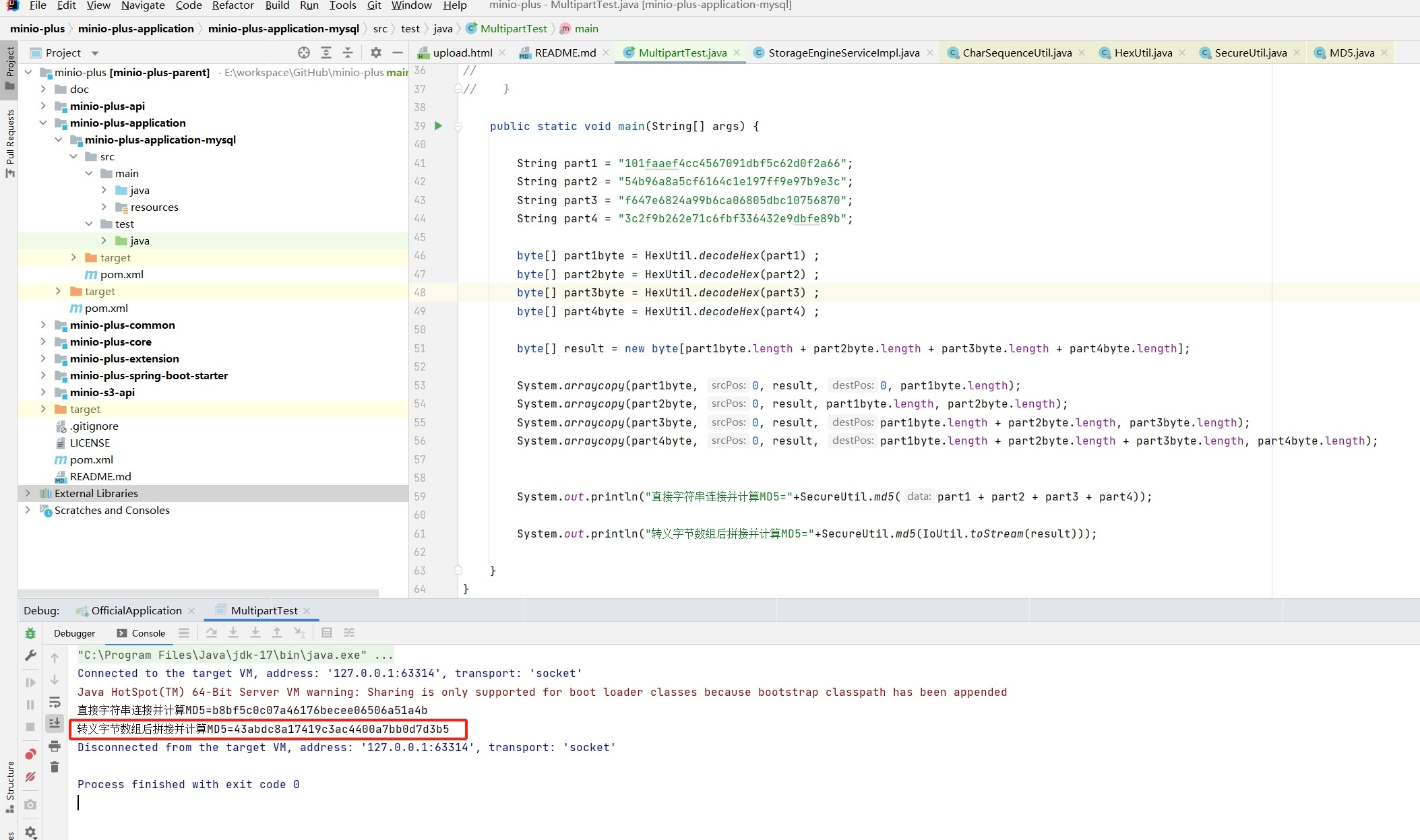Click the debug layout settings lines icon
The width and height of the screenshot is (1420, 840).
point(184,633)
